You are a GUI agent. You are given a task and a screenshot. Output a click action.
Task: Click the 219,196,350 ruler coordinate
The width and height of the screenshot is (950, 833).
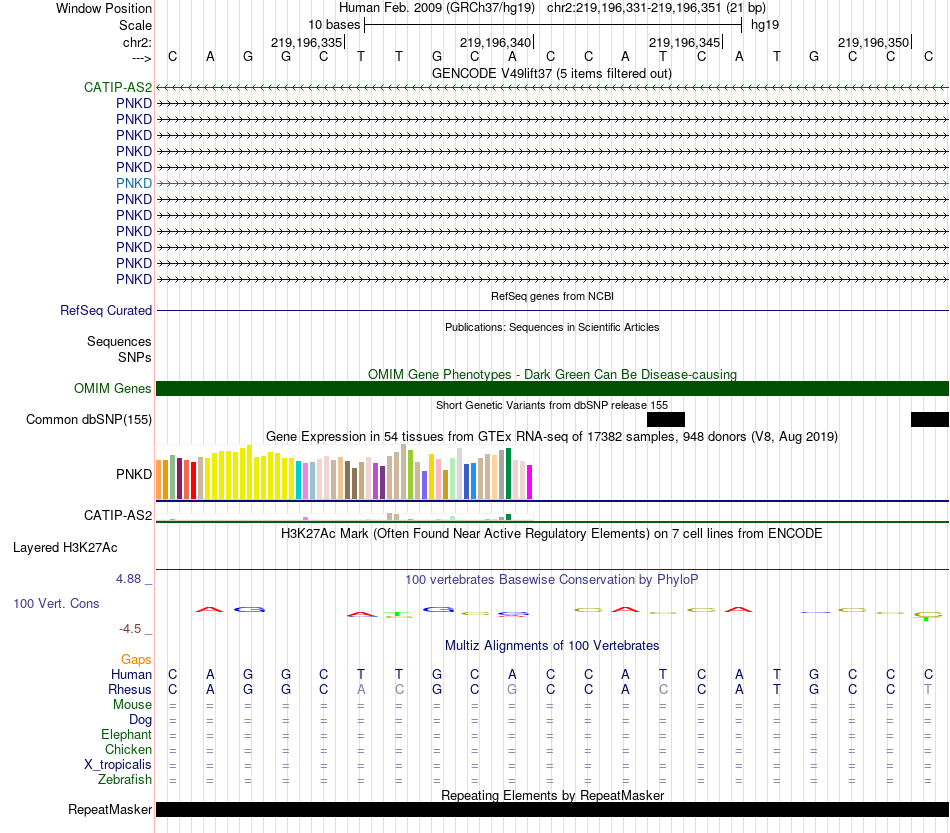click(874, 42)
